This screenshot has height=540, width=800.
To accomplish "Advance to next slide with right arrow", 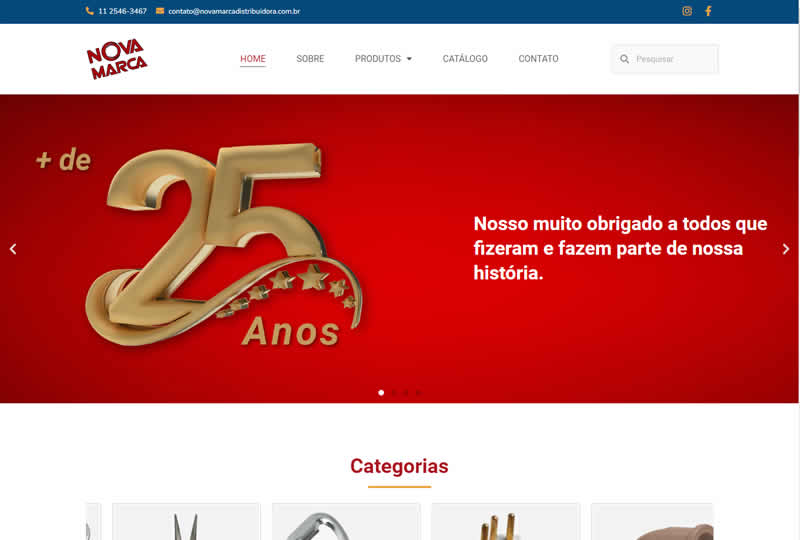I will (x=786, y=249).
